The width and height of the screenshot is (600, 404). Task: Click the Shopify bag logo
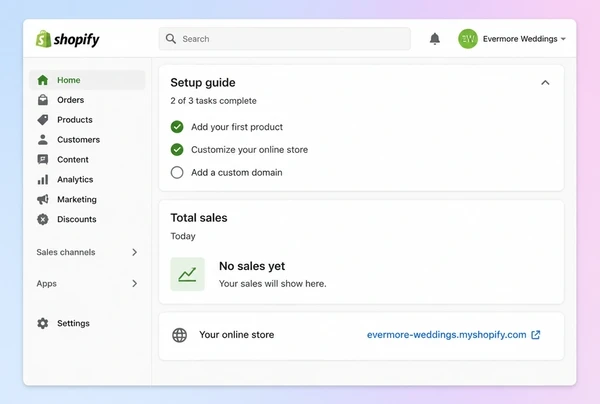click(x=43, y=39)
